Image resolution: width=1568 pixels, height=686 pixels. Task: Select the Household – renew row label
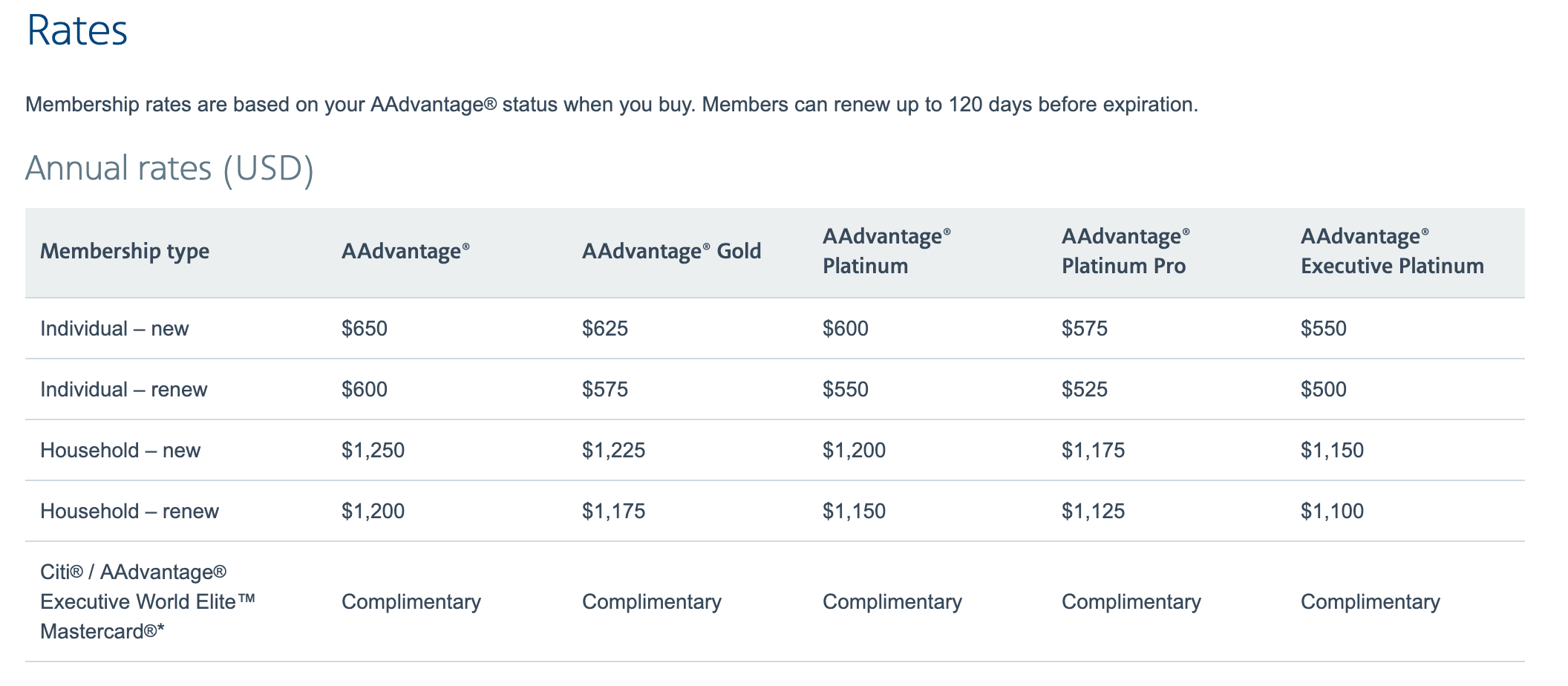129,512
